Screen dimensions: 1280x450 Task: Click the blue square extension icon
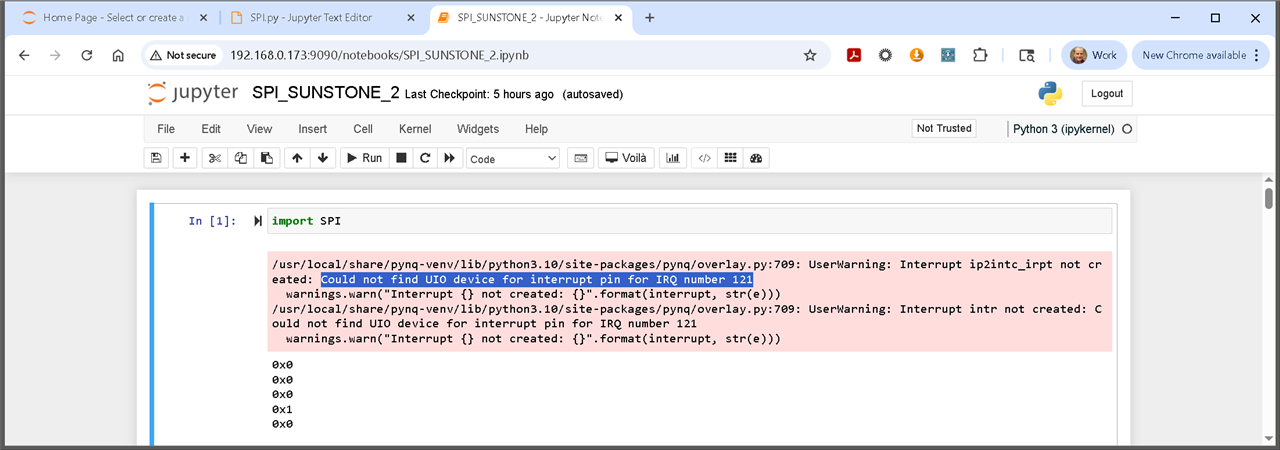click(947, 56)
